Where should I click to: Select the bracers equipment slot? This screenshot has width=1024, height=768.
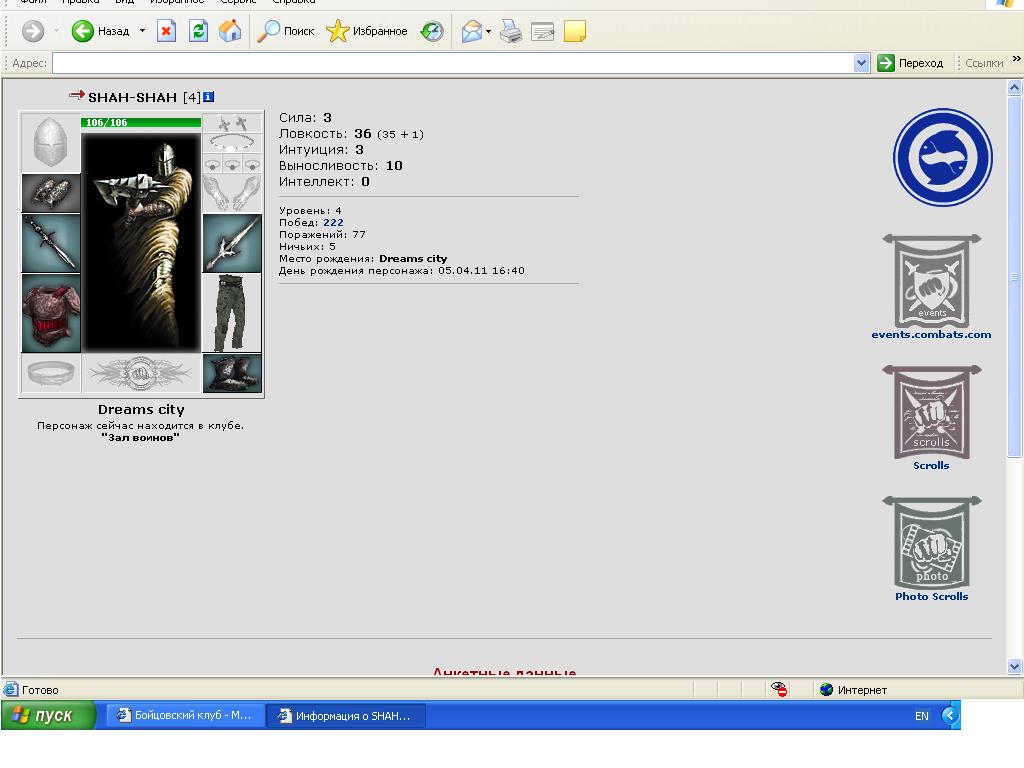tap(51, 193)
